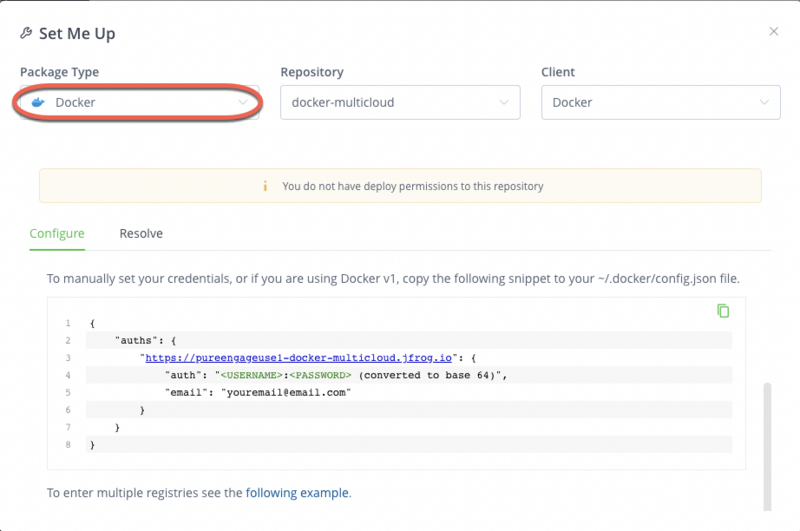
Task: Select the <USERNAME> placeholder in the snippet
Action: (x=252, y=375)
